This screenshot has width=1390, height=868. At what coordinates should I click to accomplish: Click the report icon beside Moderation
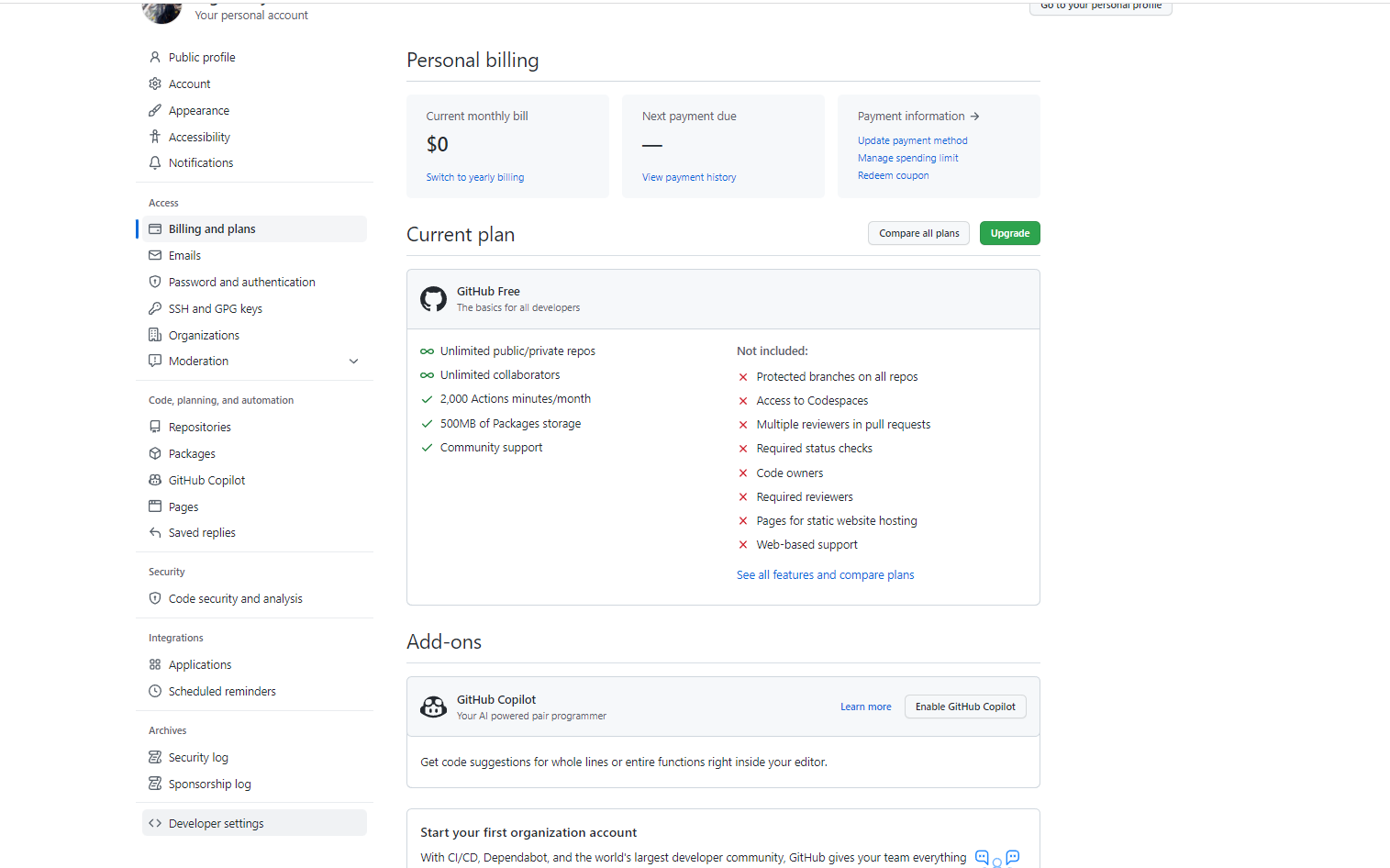click(155, 361)
